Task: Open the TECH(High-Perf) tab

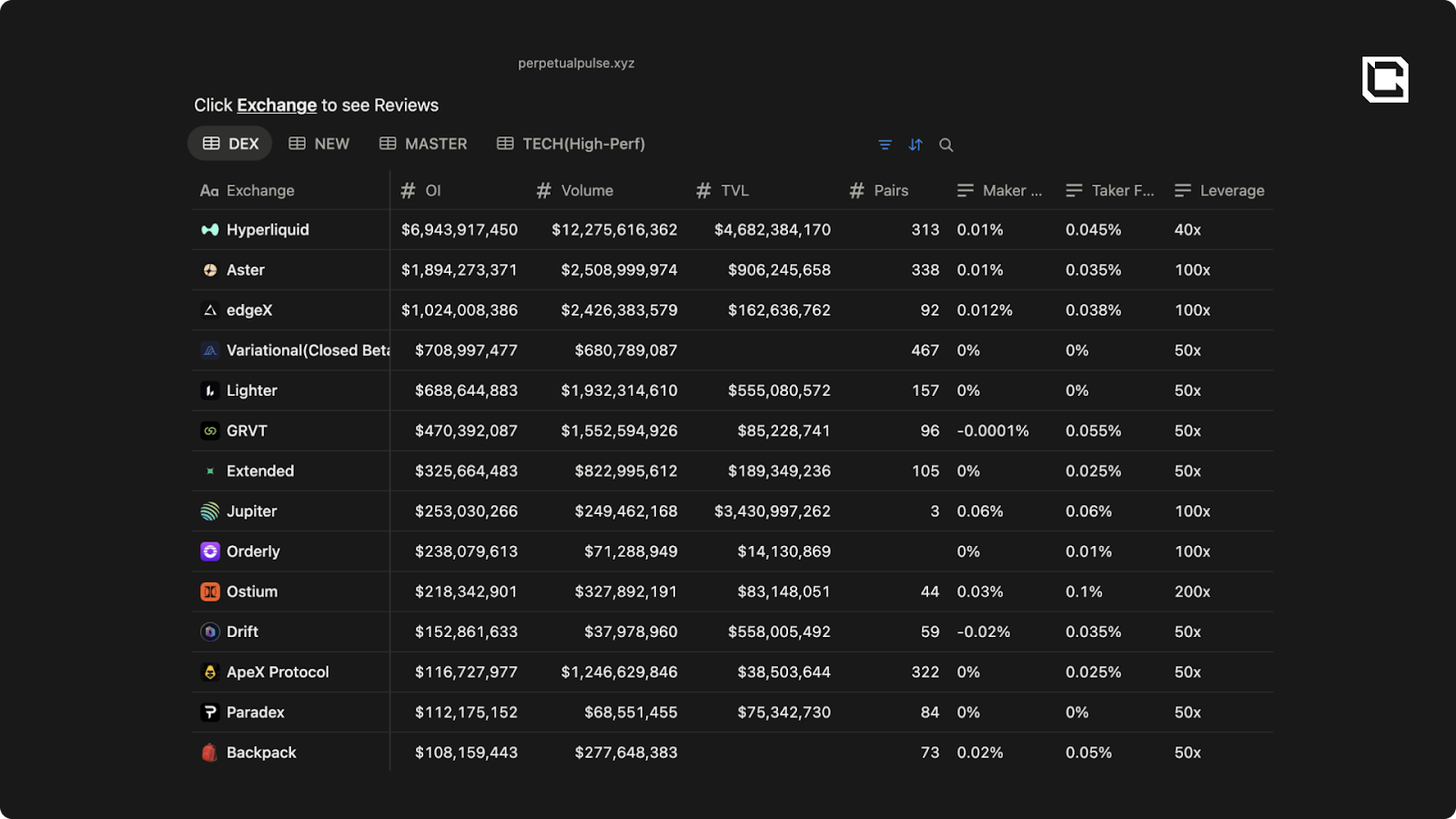Action: (x=571, y=144)
